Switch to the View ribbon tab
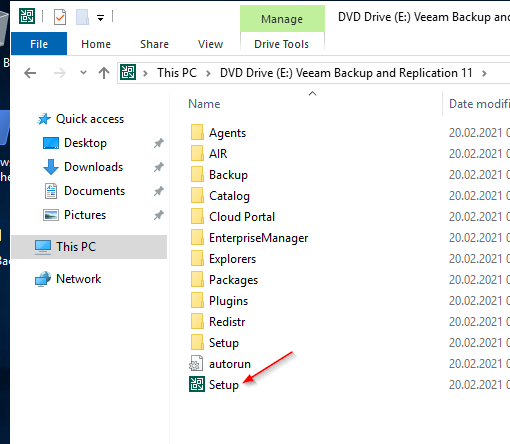Image resolution: width=510 pixels, height=444 pixels. point(210,44)
